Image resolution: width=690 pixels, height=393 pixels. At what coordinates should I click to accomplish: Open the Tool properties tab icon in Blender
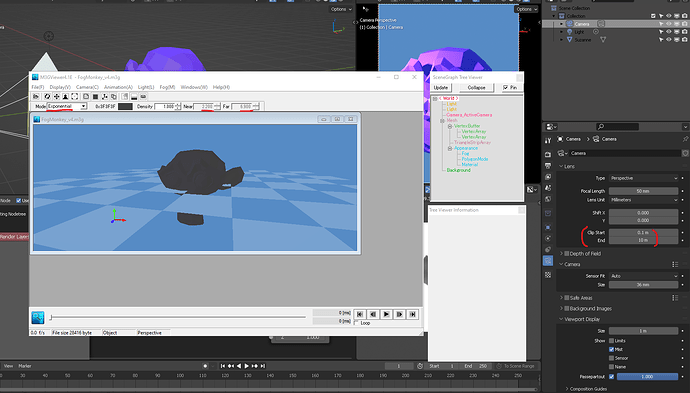(548, 141)
